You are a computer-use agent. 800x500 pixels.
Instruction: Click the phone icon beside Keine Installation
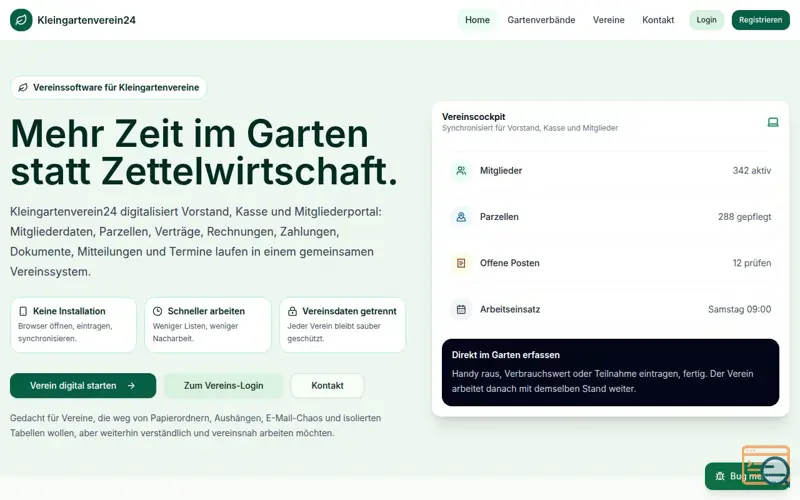pyautogui.click(x=23, y=311)
